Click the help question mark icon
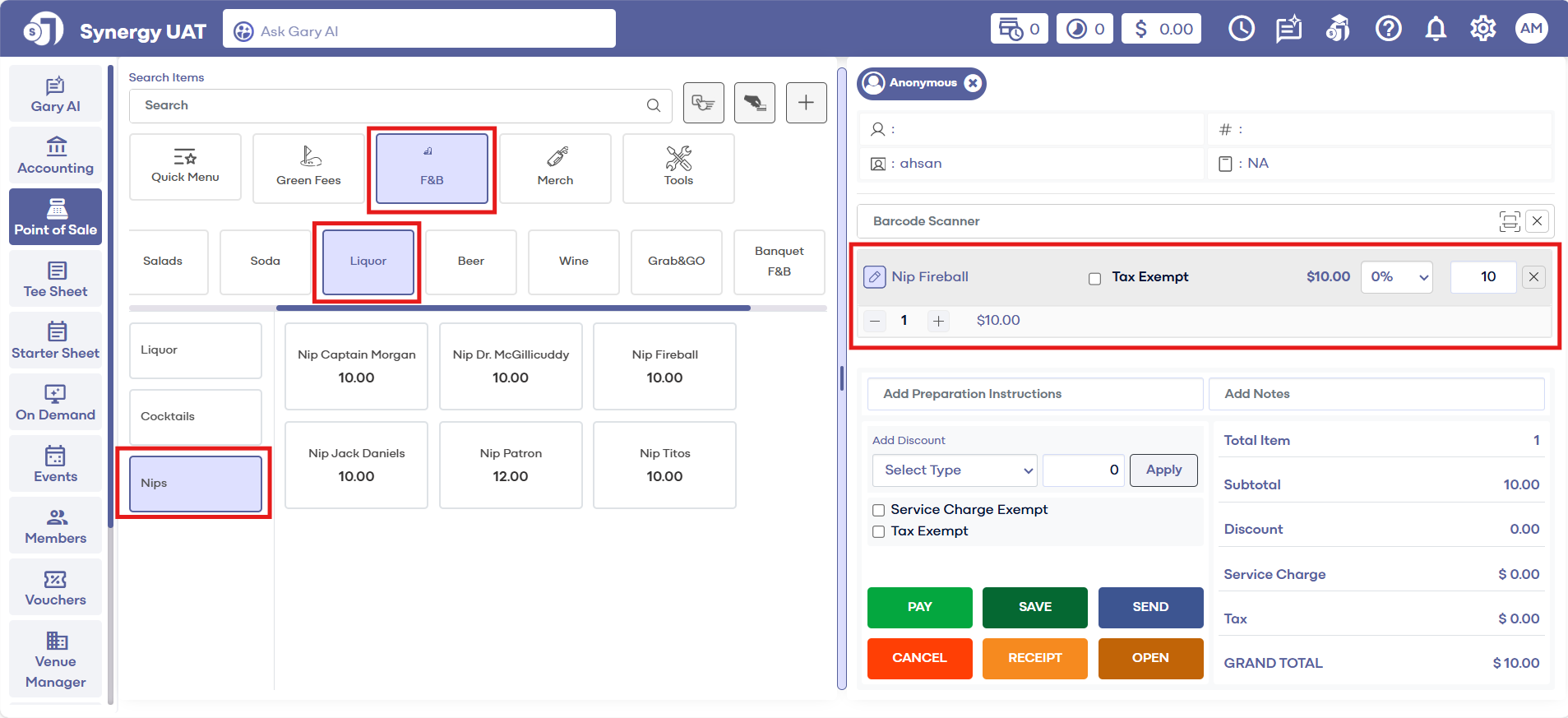This screenshot has width=1568, height=718. click(x=1388, y=30)
